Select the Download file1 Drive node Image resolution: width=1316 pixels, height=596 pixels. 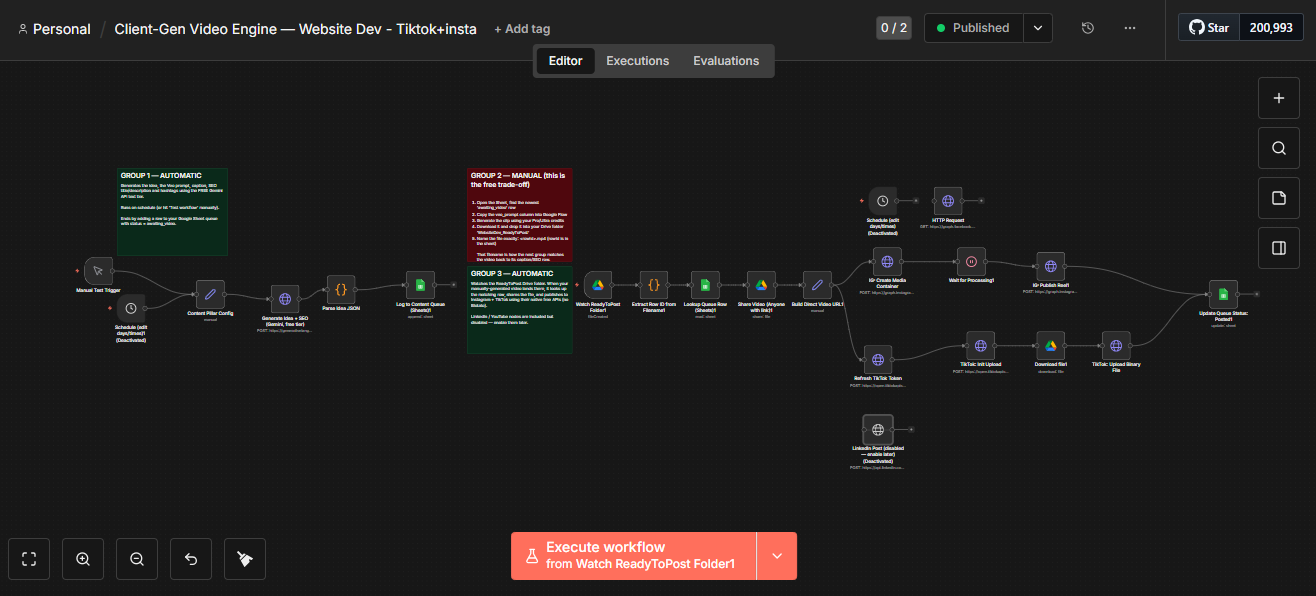[1051, 346]
